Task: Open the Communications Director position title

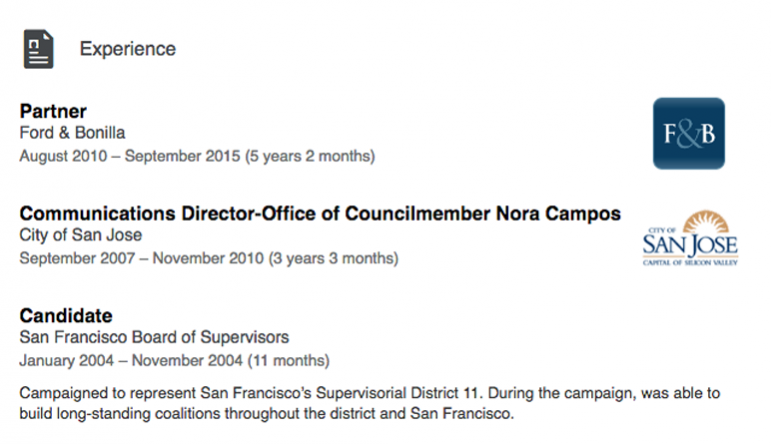Action: click(x=320, y=213)
